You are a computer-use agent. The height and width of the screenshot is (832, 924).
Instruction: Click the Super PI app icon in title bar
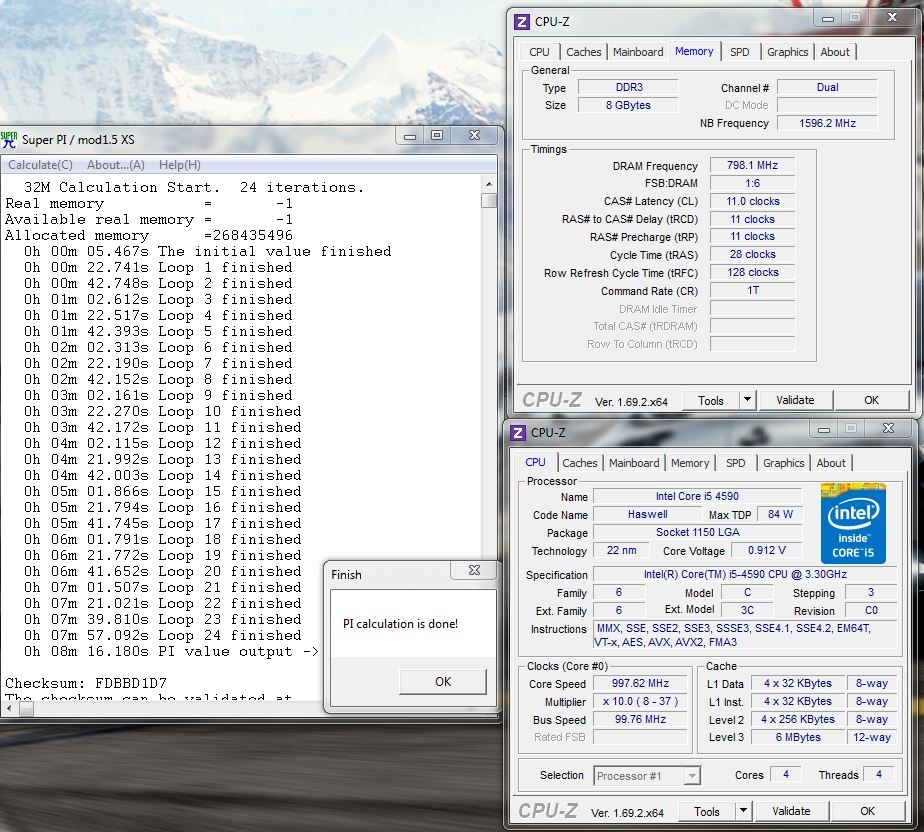pos(9,140)
